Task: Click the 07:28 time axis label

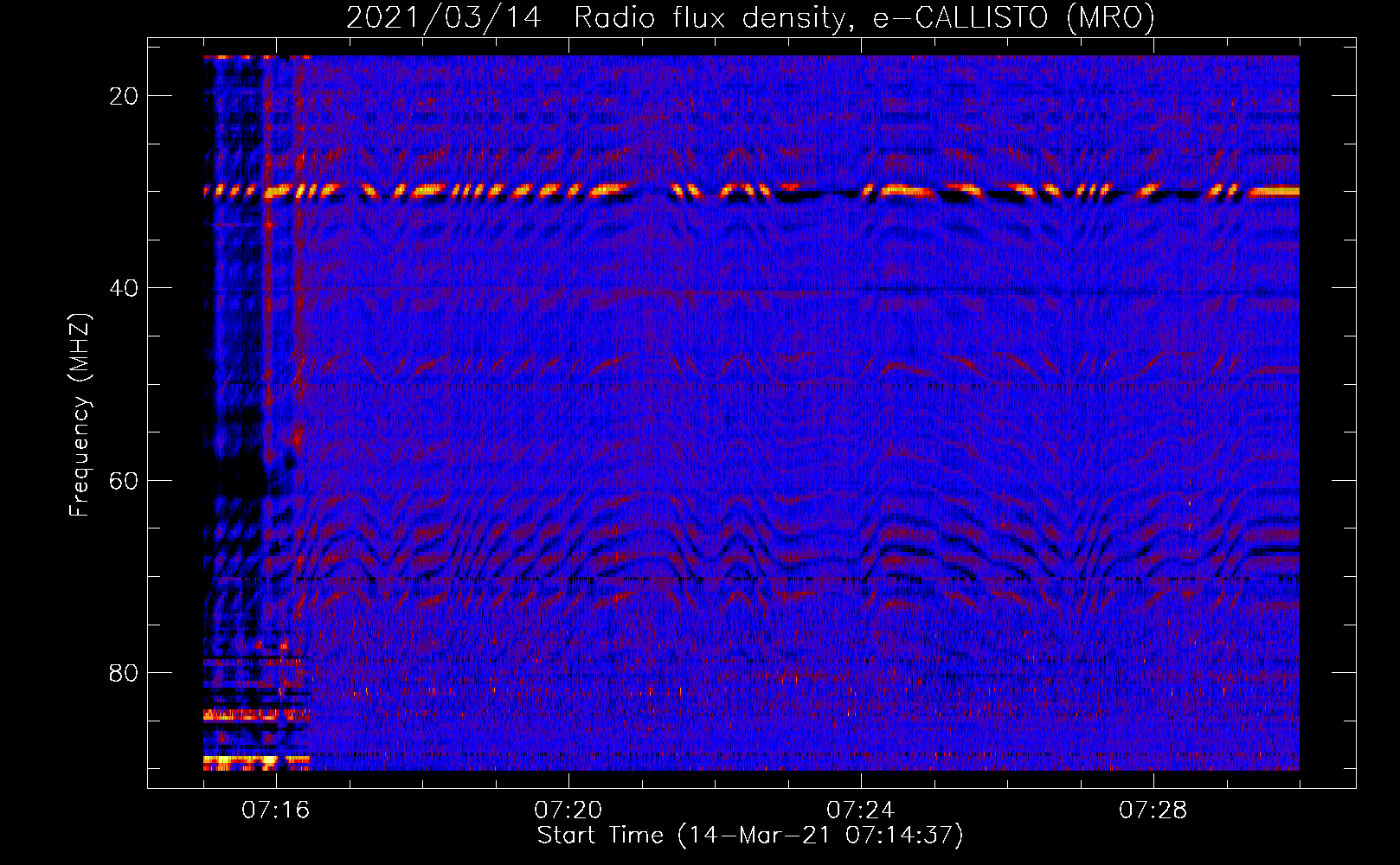Action: coord(1153,811)
